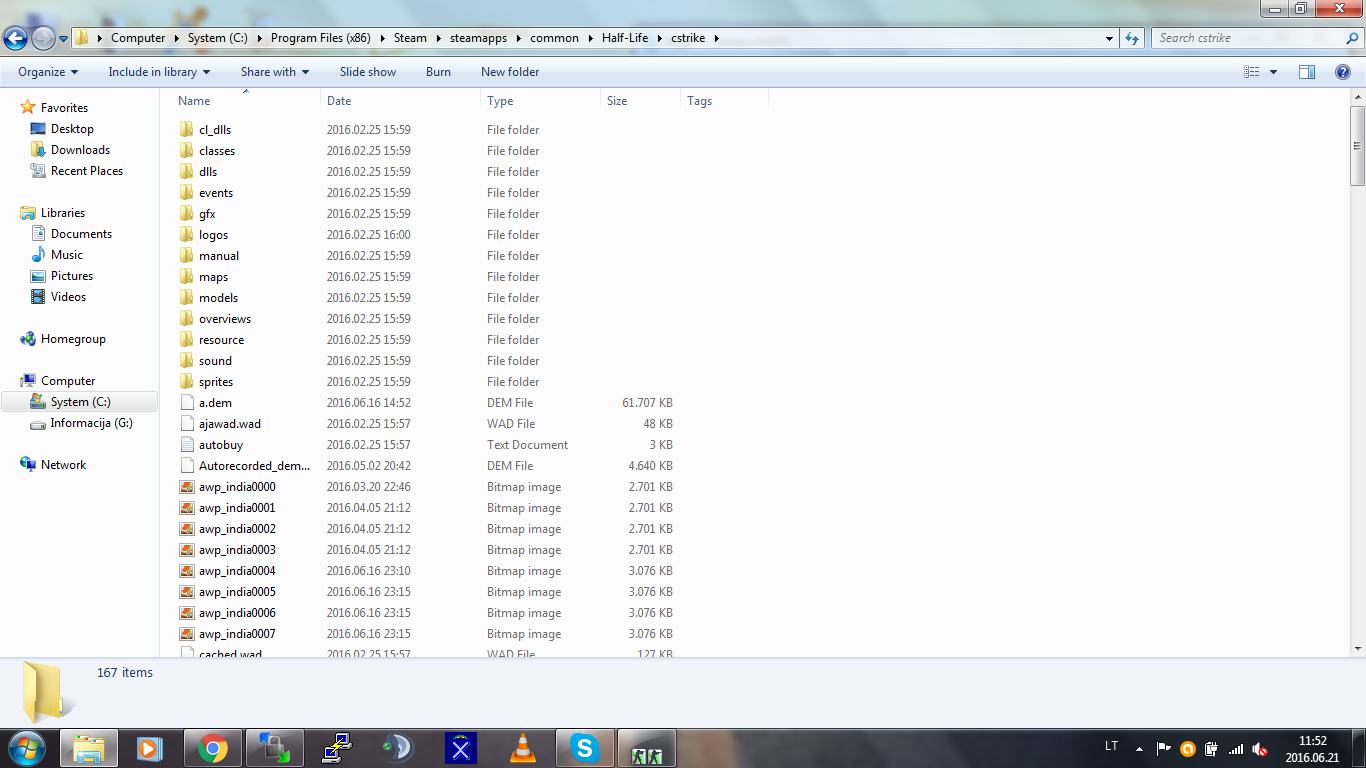Click the refresh button beside address bar
Viewport: 1366px width, 768px height.
click(x=1132, y=38)
